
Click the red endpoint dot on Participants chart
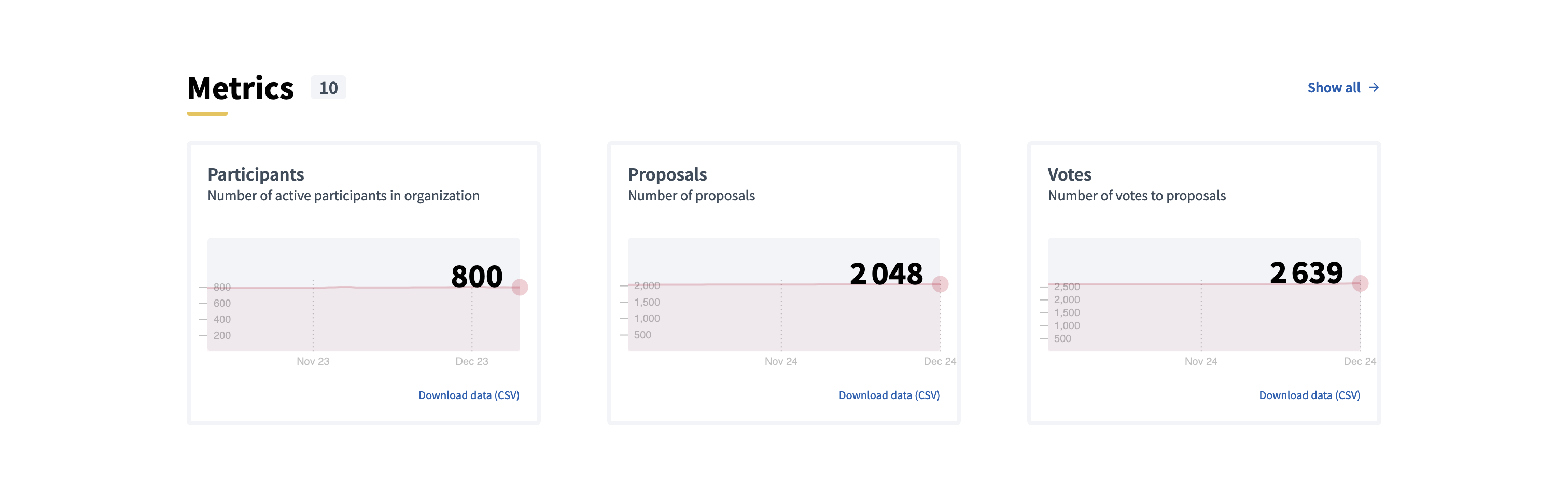[520, 287]
